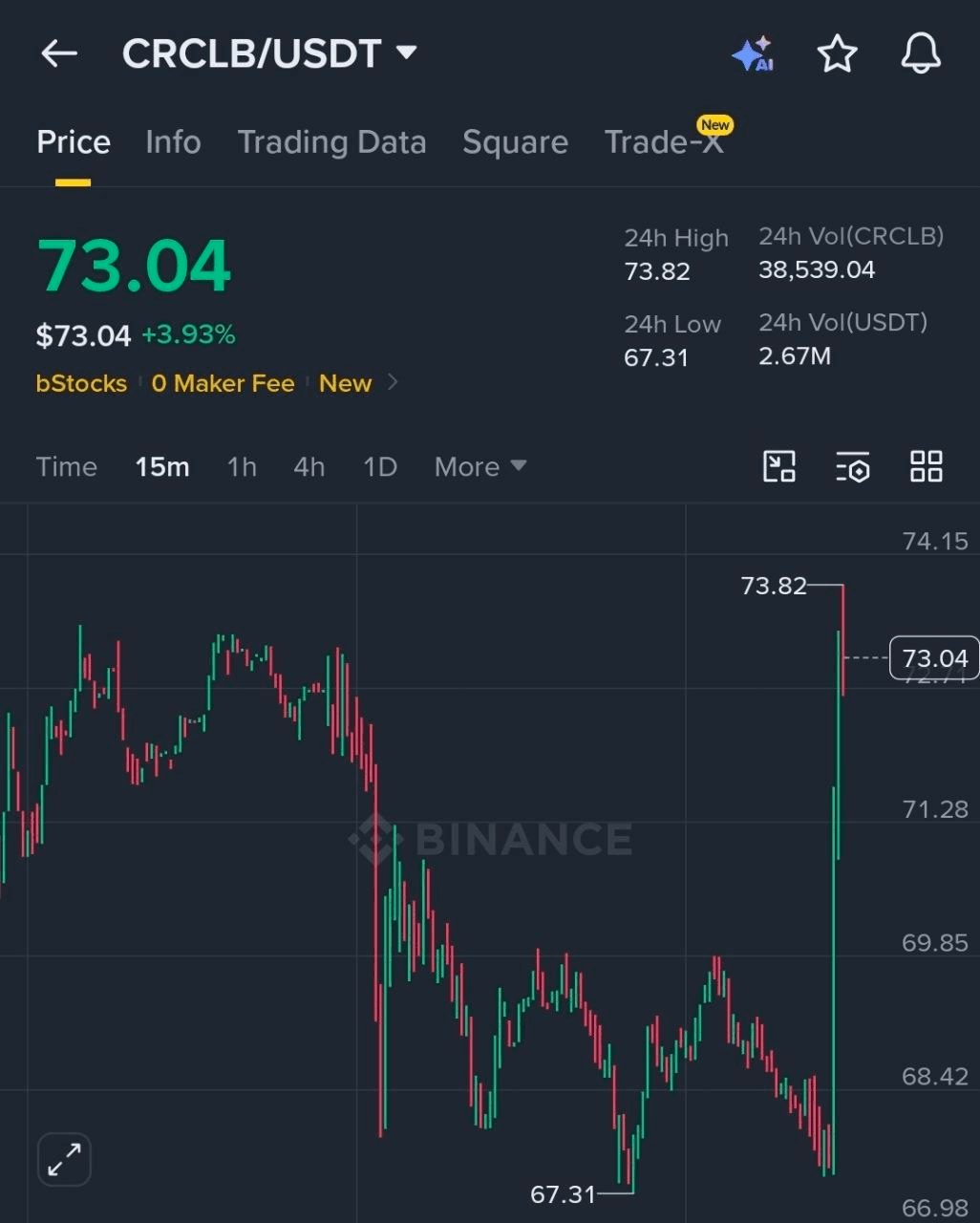Tap the 73.82 high marker on chart
980x1223 pixels.
point(774,585)
